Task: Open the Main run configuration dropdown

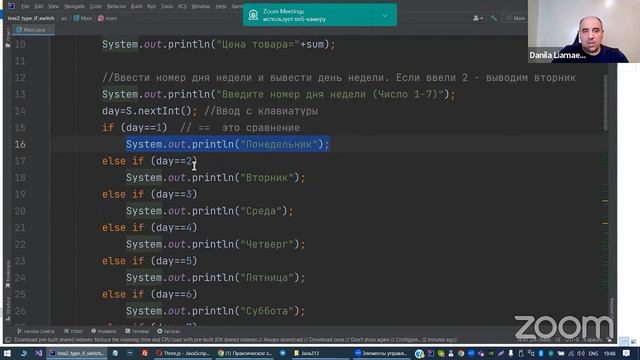Action: click(x=515, y=18)
